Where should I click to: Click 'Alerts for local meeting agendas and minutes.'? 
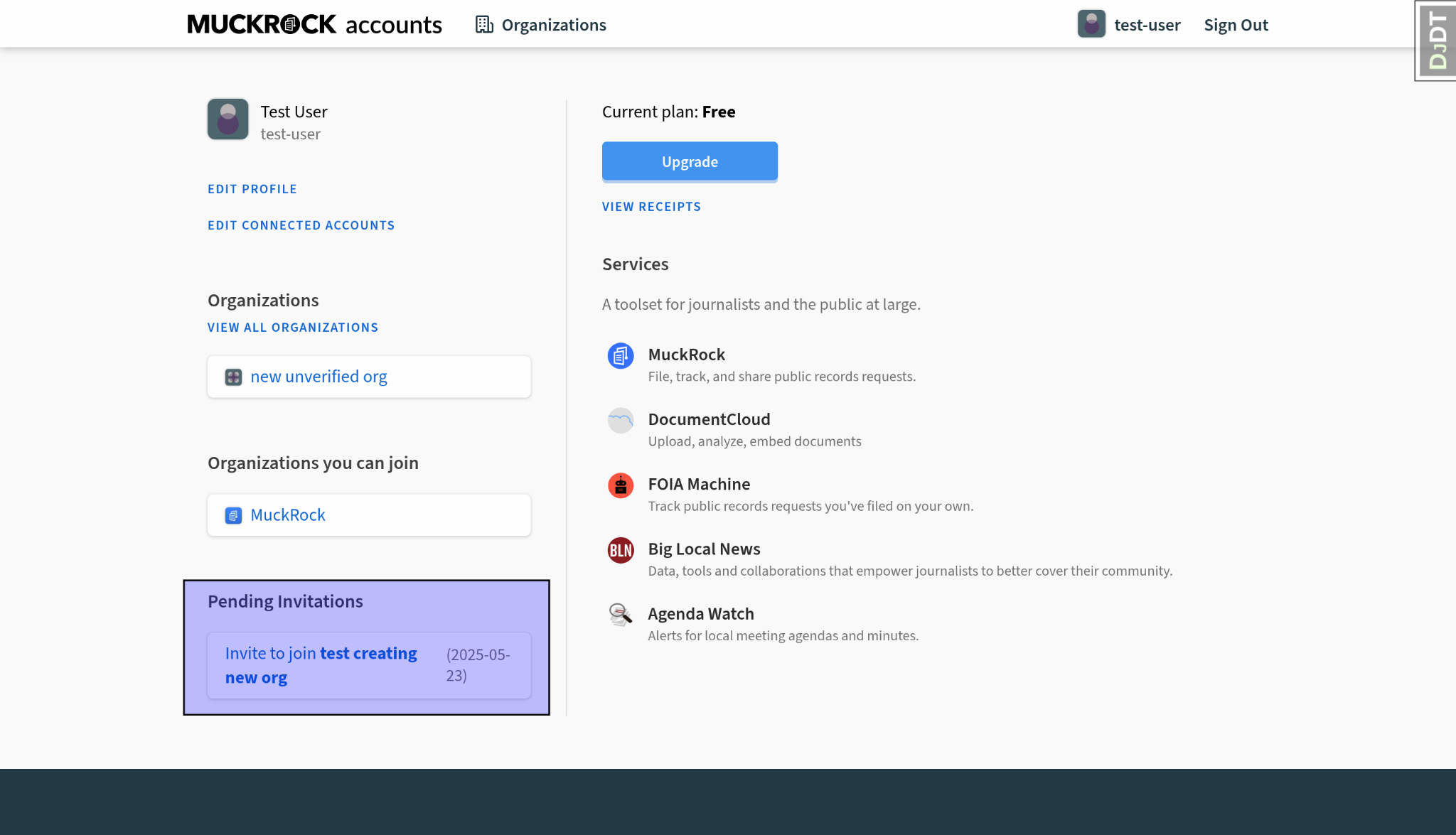[x=783, y=635]
